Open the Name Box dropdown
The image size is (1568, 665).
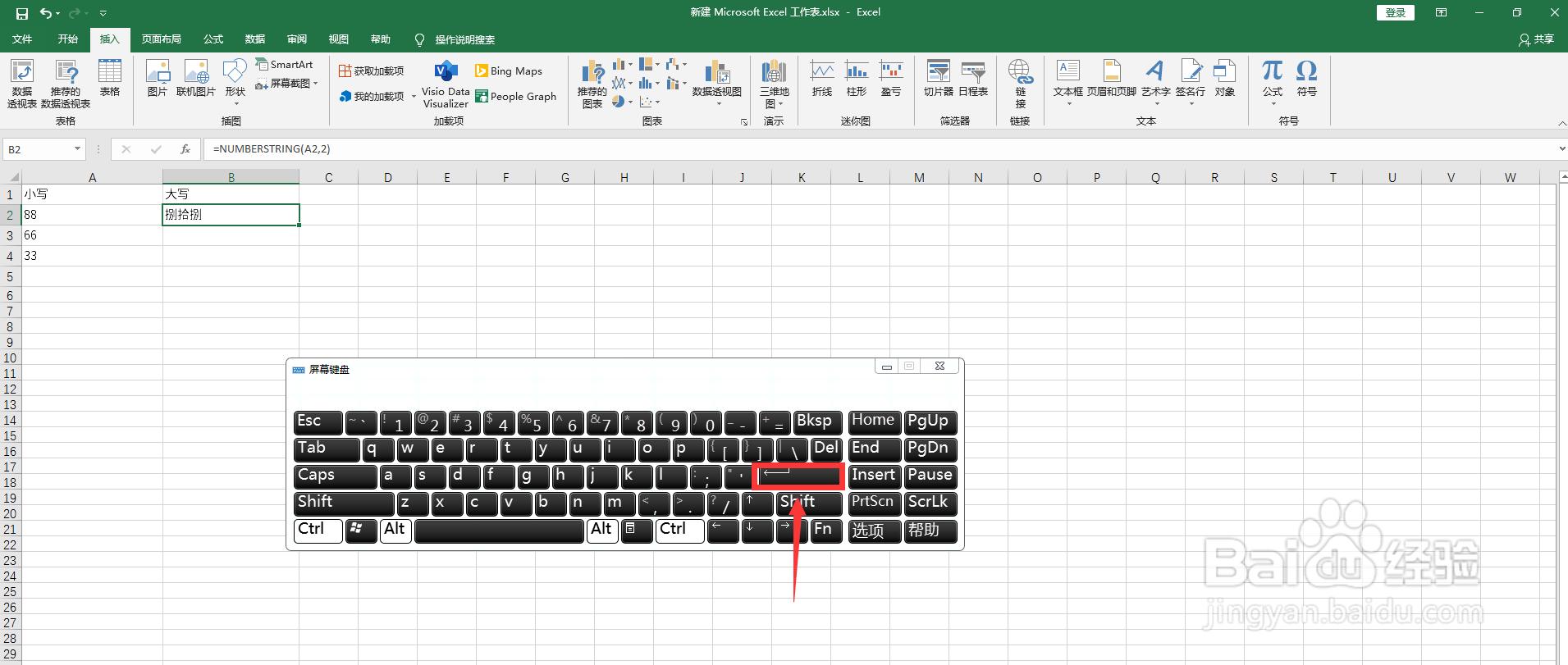tap(78, 149)
